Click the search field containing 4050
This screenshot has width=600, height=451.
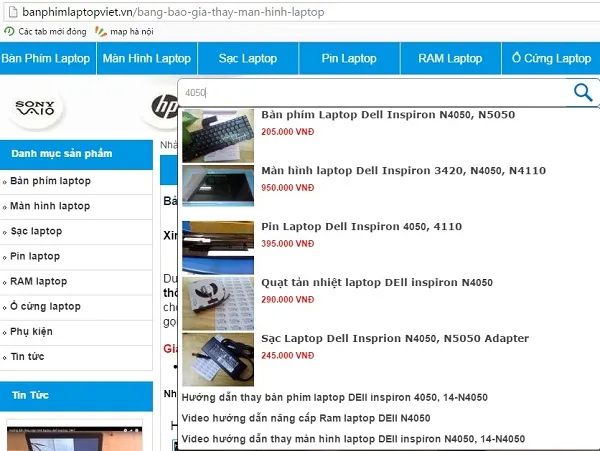[375, 93]
